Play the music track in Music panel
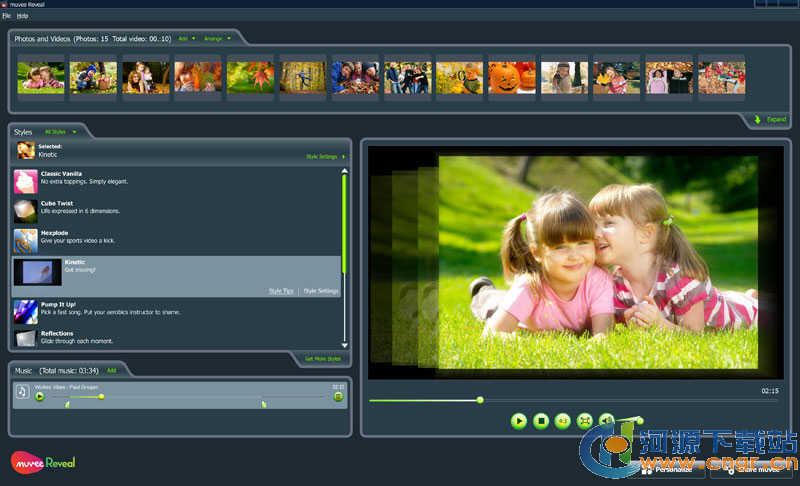Screen dimensions: 800x486 pyautogui.click(x=39, y=397)
